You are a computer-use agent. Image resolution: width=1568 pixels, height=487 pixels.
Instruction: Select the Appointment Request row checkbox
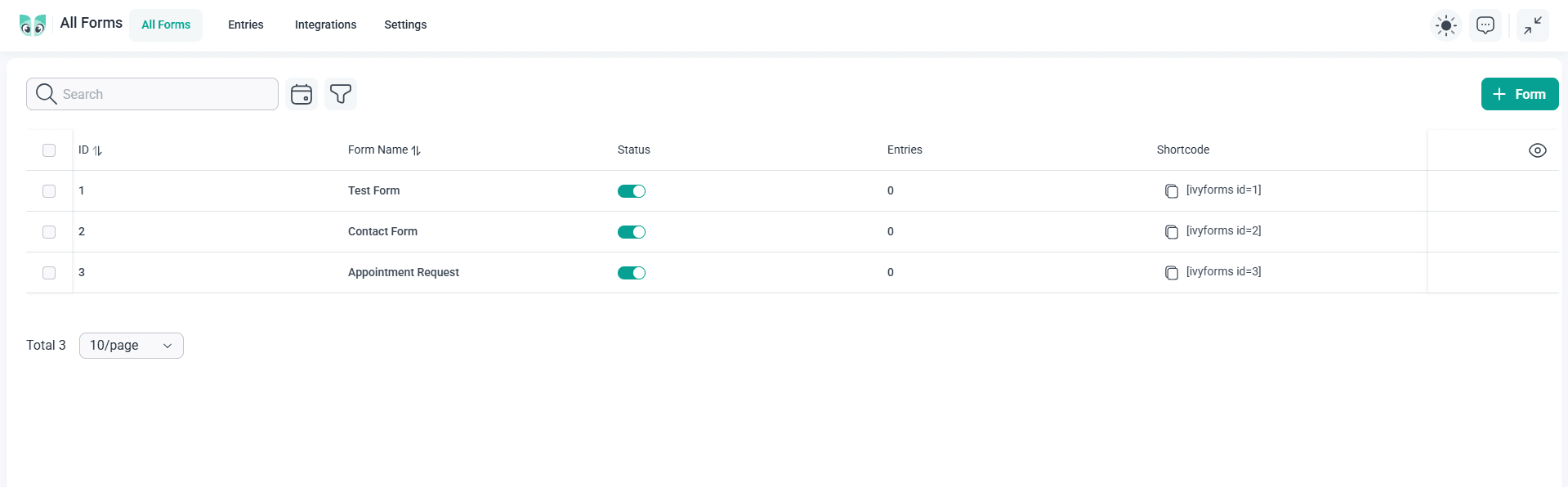pos(49,273)
